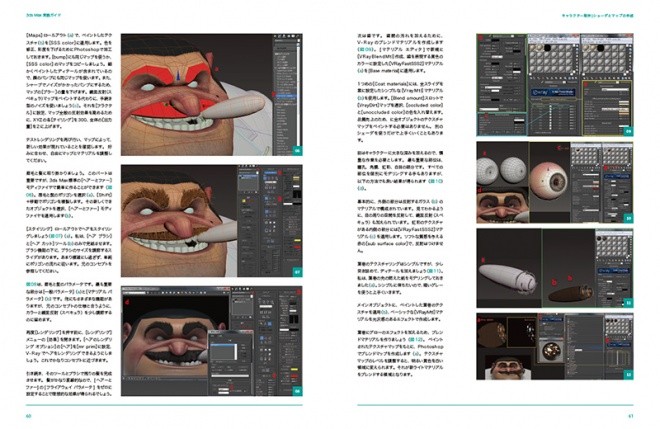Image resolution: width=660 pixels, height=429 pixels.
Task: Click the grey untextured cigar model in figure 11
Action: 508,277
